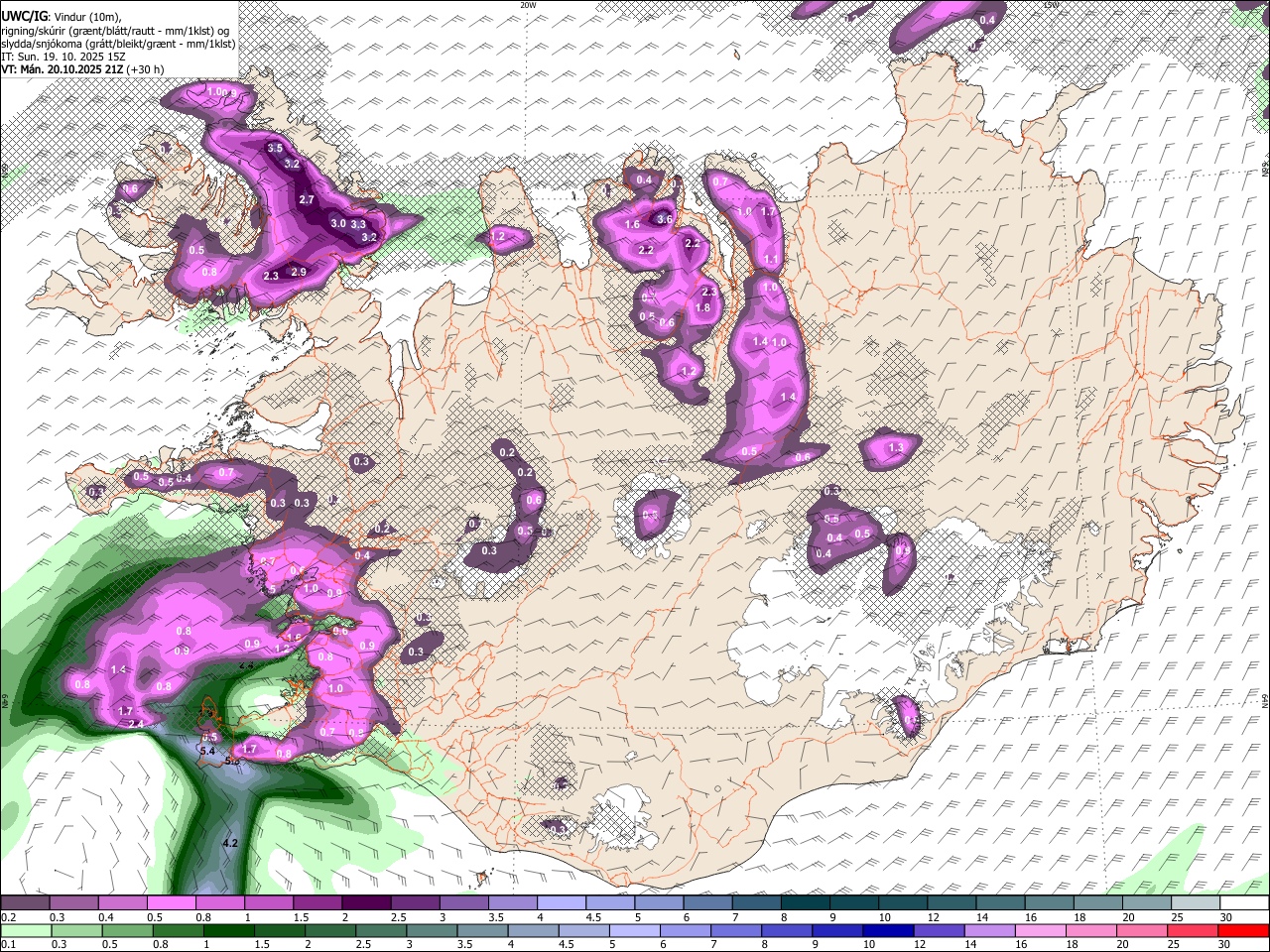Select the violet 12 swatch in lower legend row
The height and width of the screenshot is (952, 1270).
click(x=940, y=931)
